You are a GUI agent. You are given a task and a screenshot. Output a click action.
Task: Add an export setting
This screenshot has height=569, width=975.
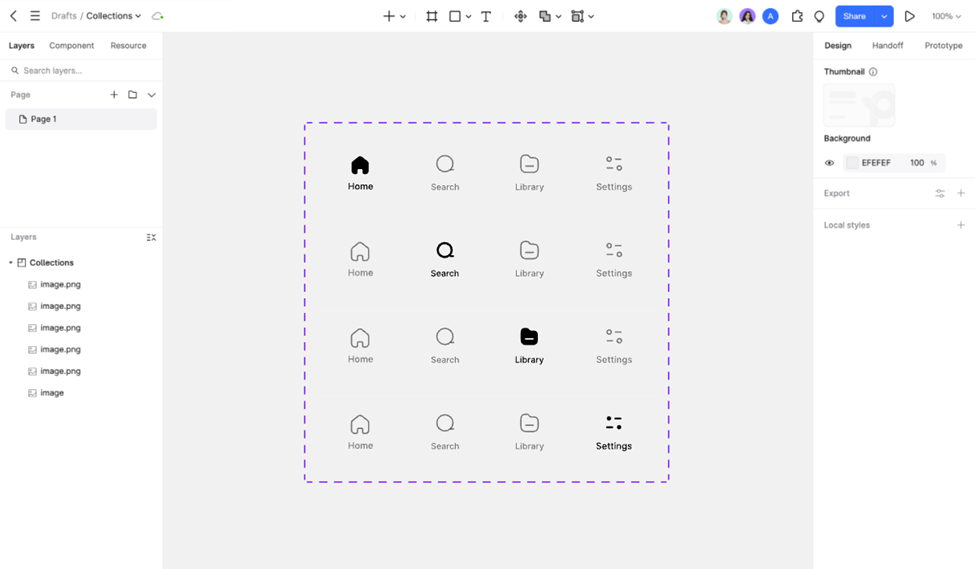pos(961,193)
